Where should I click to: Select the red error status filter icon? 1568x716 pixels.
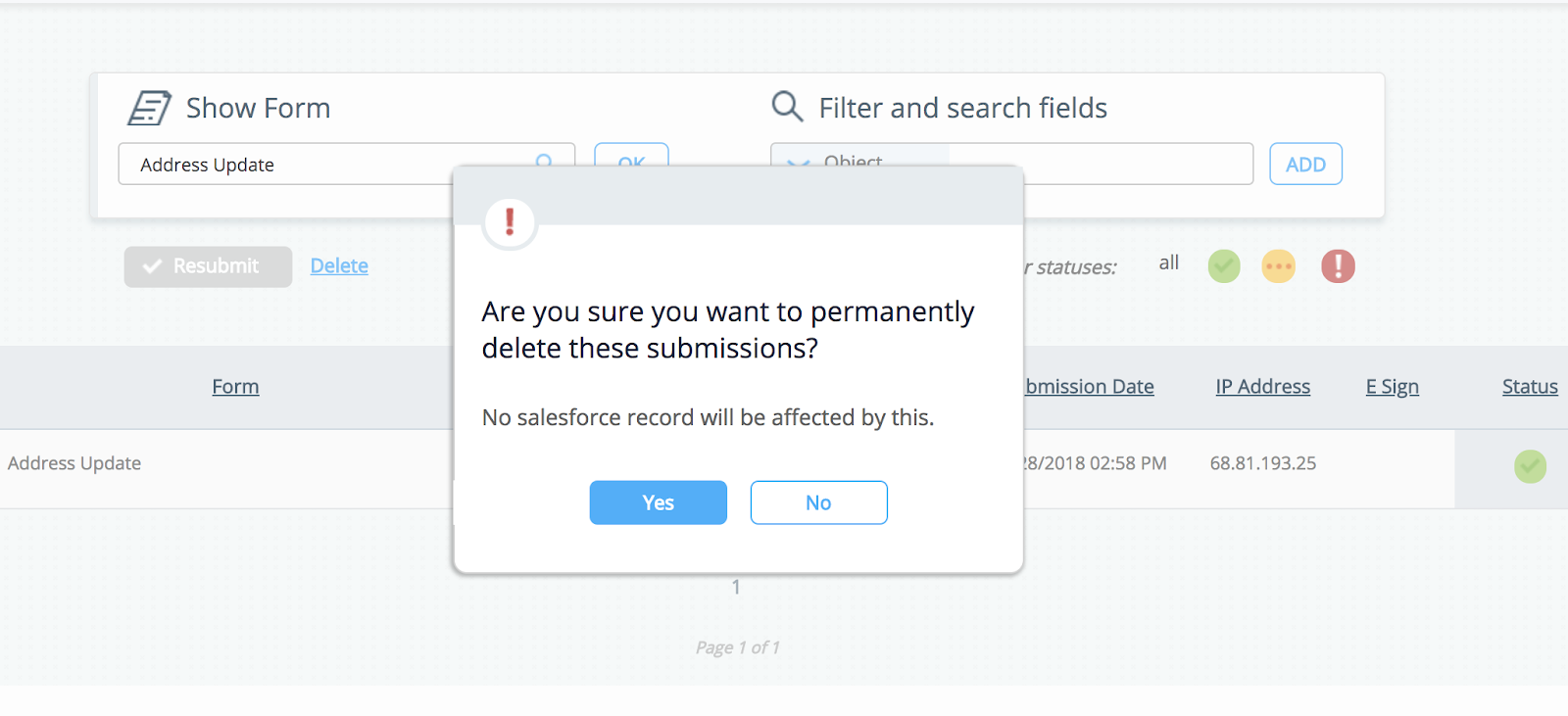(x=1337, y=265)
